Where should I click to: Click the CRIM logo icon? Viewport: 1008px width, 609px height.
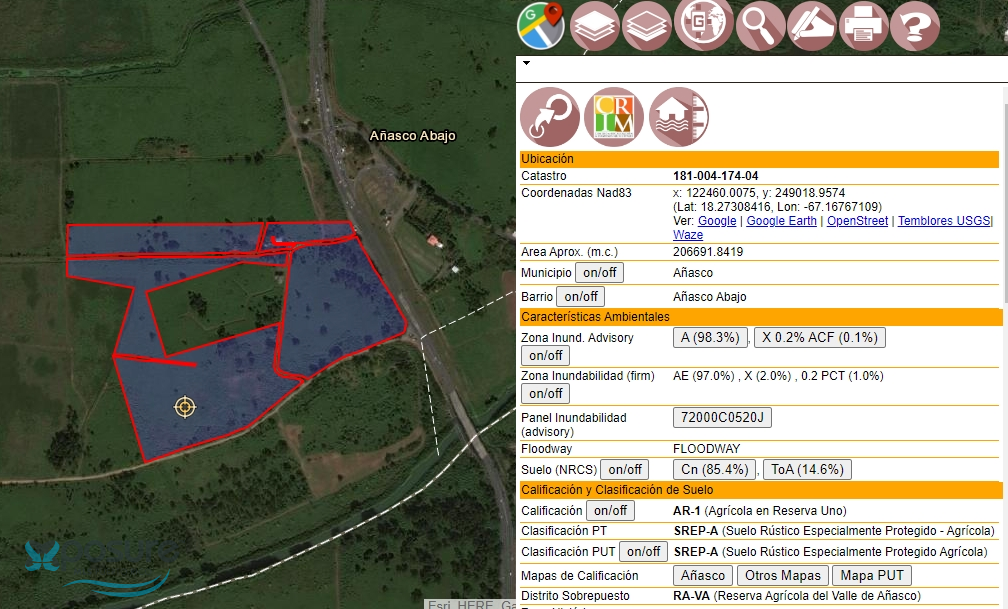[614, 117]
